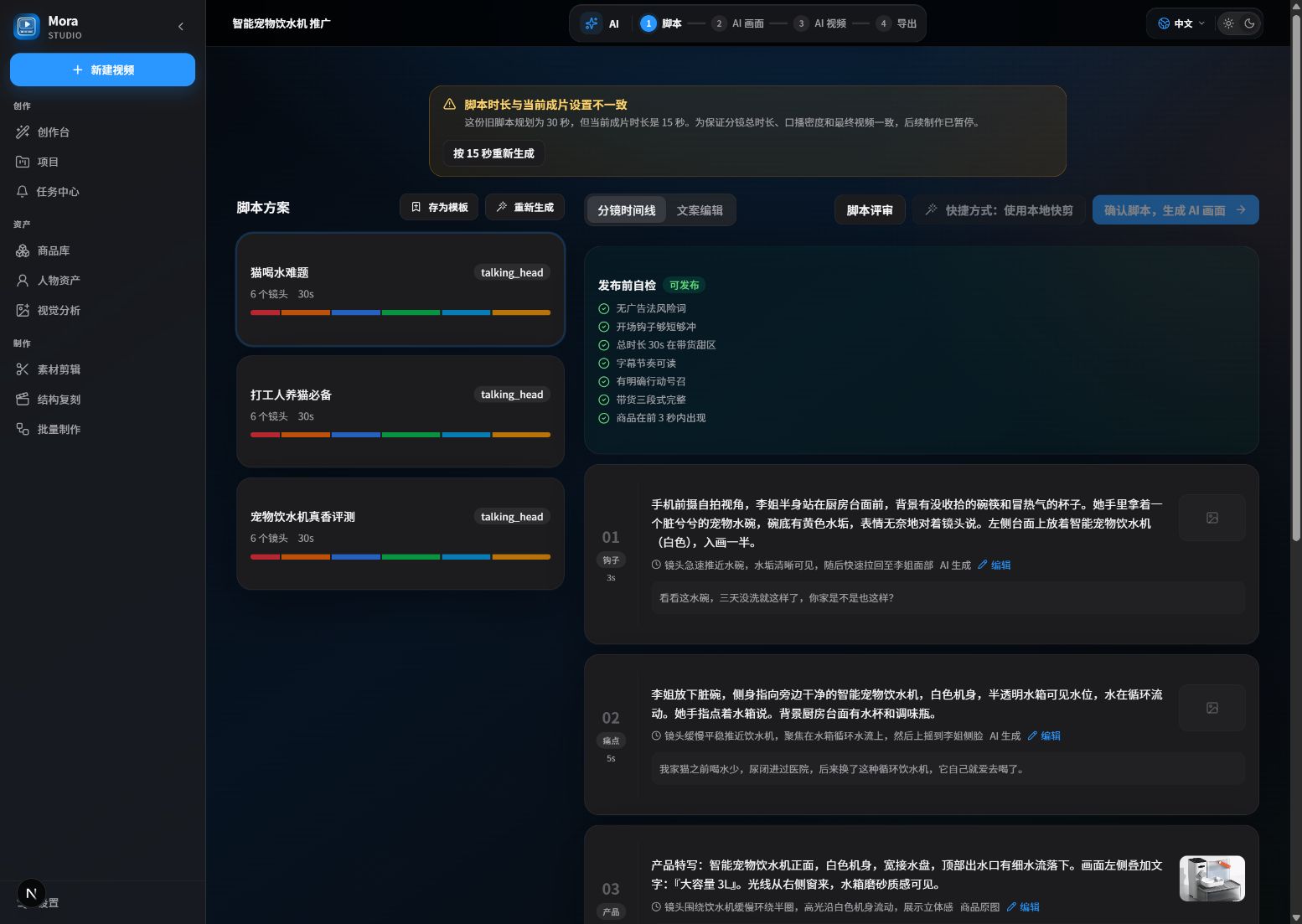Image resolution: width=1302 pixels, height=924 pixels.
Task: Open 创作台 in the sidebar
Action: [102, 132]
